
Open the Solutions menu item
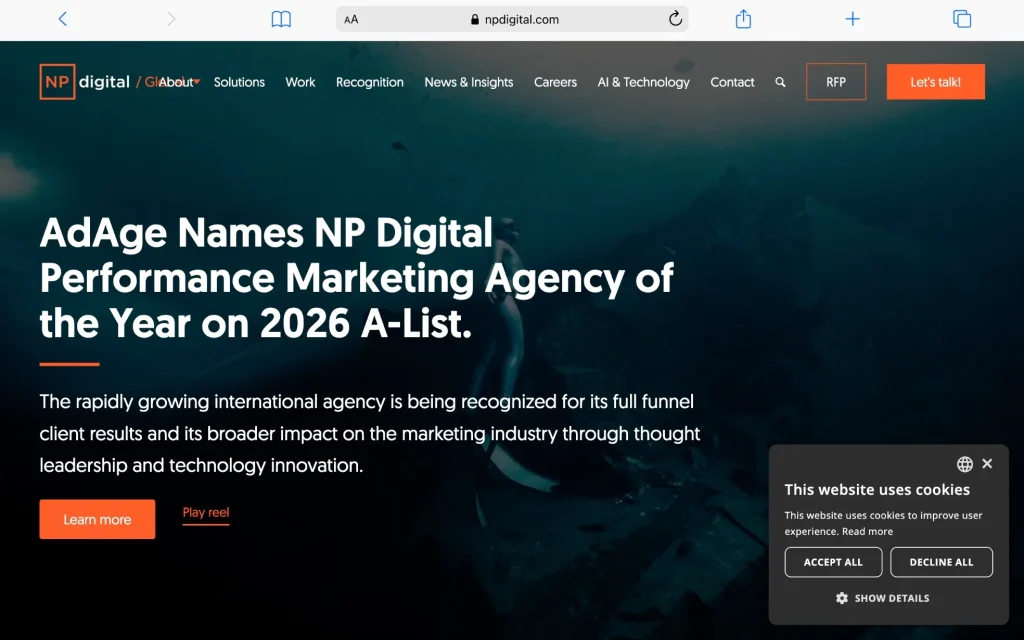click(x=239, y=82)
